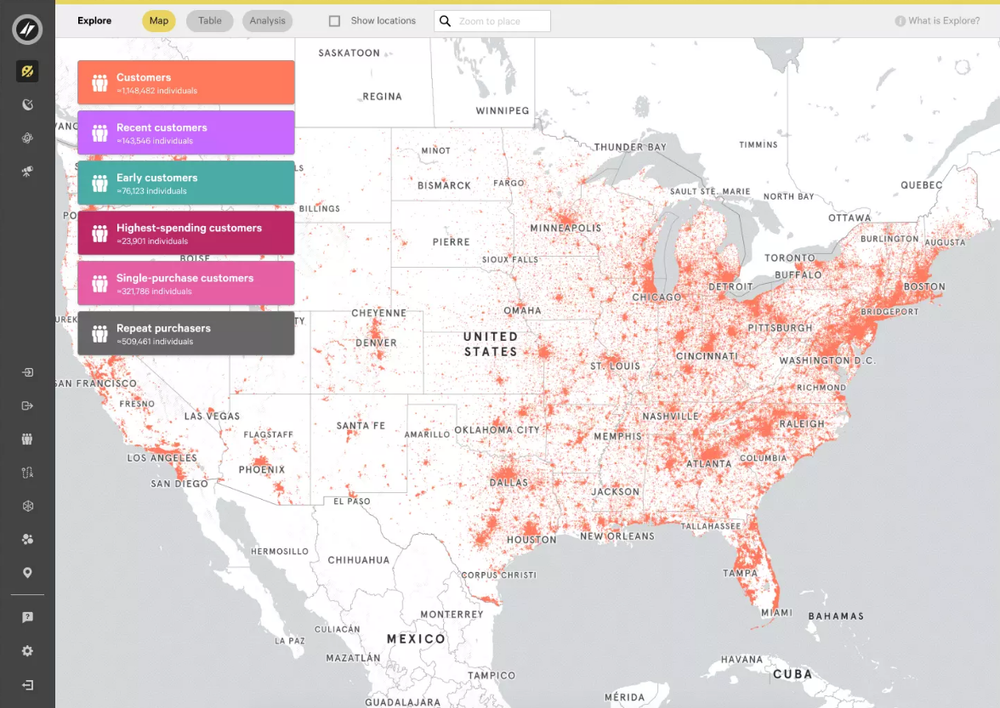
Task: Click the app logo at sidebar top
Action: [27, 29]
